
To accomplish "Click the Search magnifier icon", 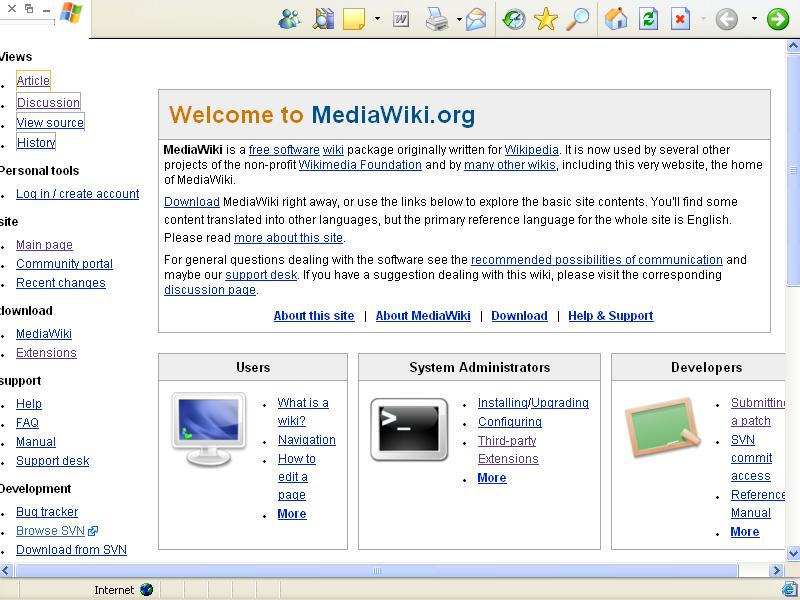I will pos(578,19).
